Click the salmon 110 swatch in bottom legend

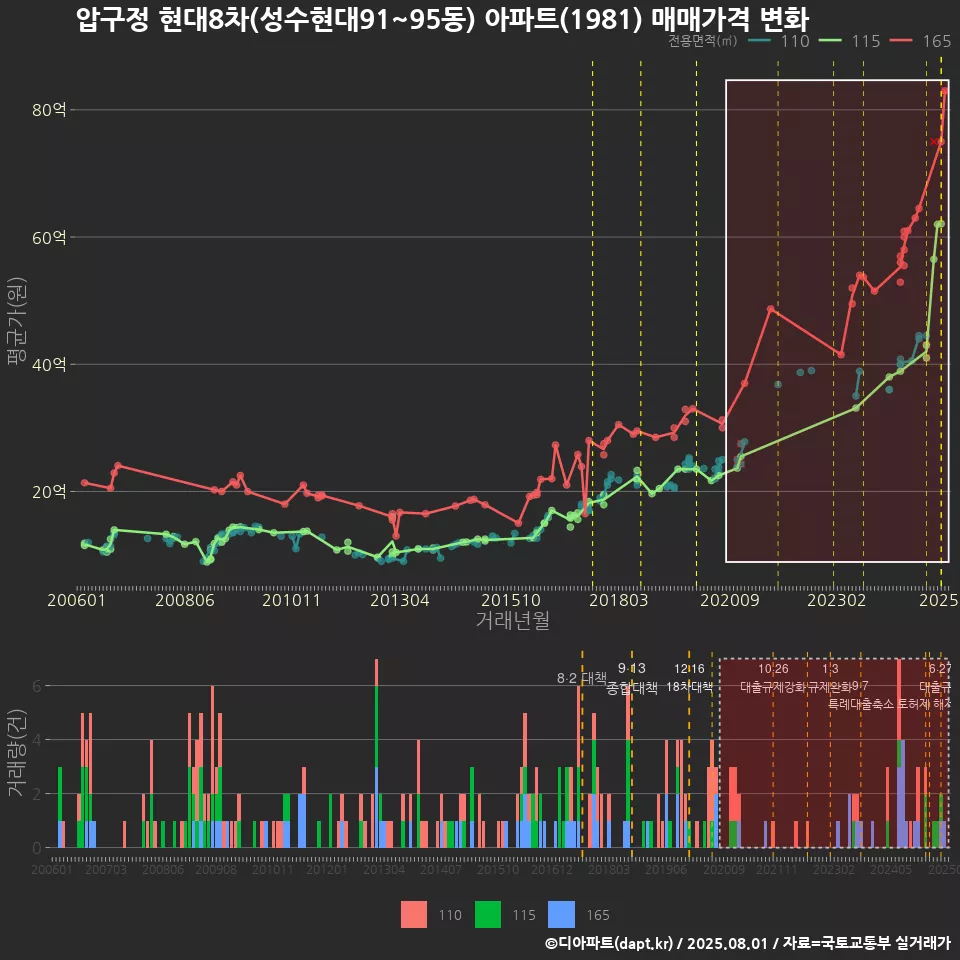414,915
